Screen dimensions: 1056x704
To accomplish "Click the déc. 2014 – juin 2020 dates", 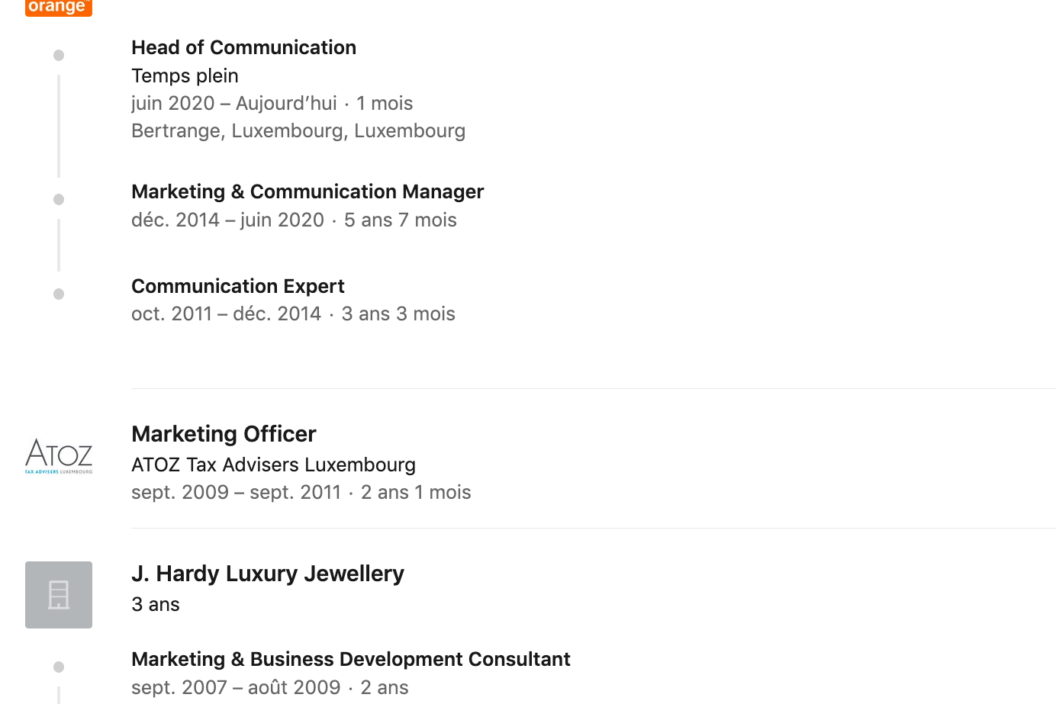I will [x=227, y=220].
